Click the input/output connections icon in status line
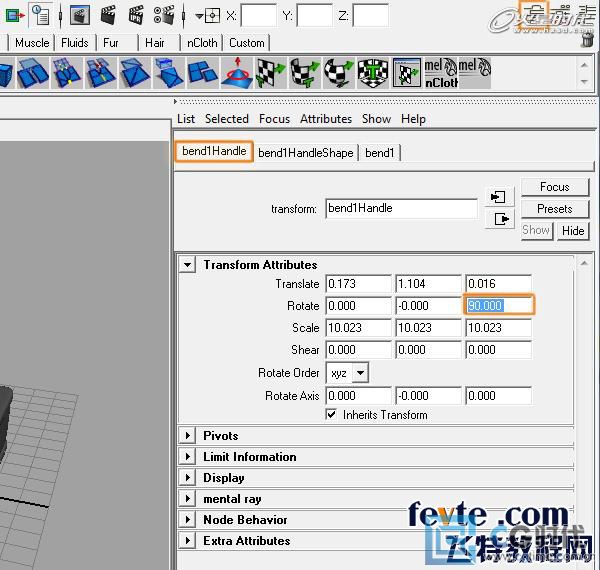The width and height of the screenshot is (600, 570). pos(15,16)
